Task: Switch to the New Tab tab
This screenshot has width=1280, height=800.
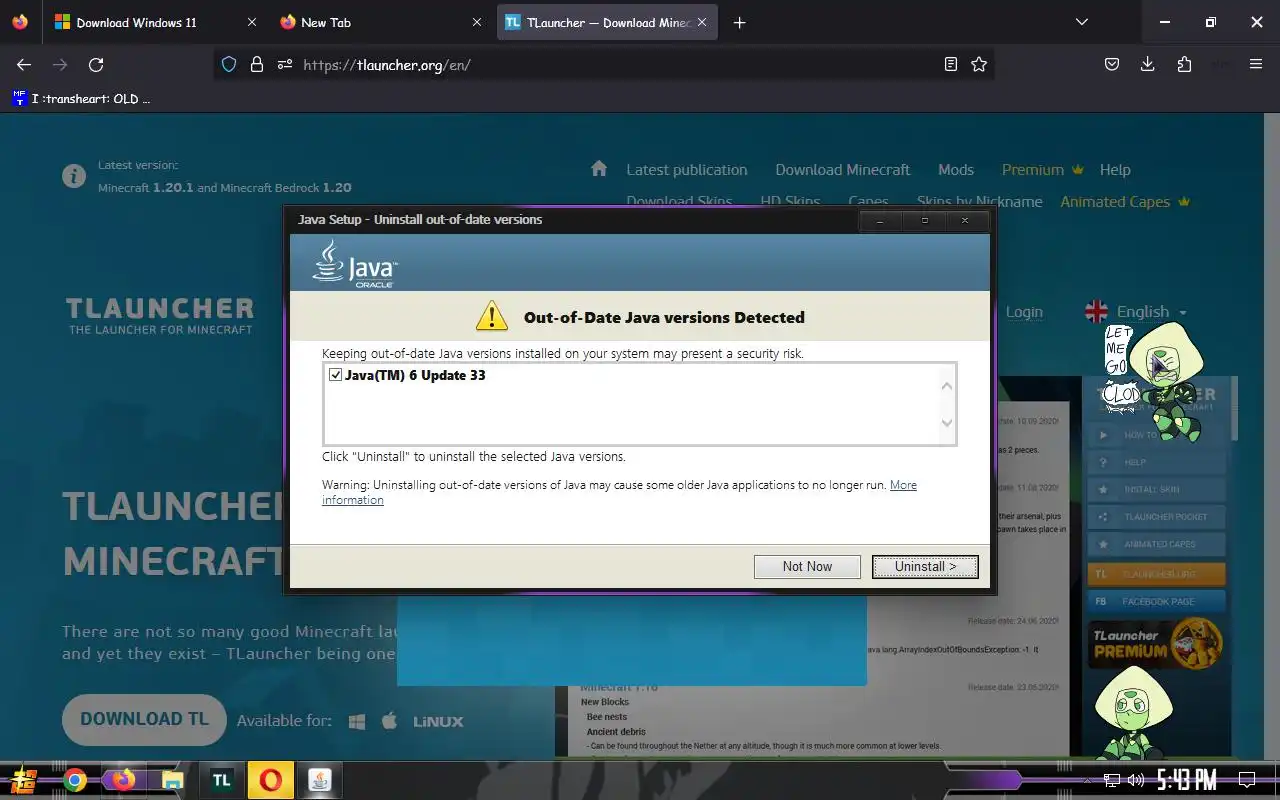Action: click(381, 22)
